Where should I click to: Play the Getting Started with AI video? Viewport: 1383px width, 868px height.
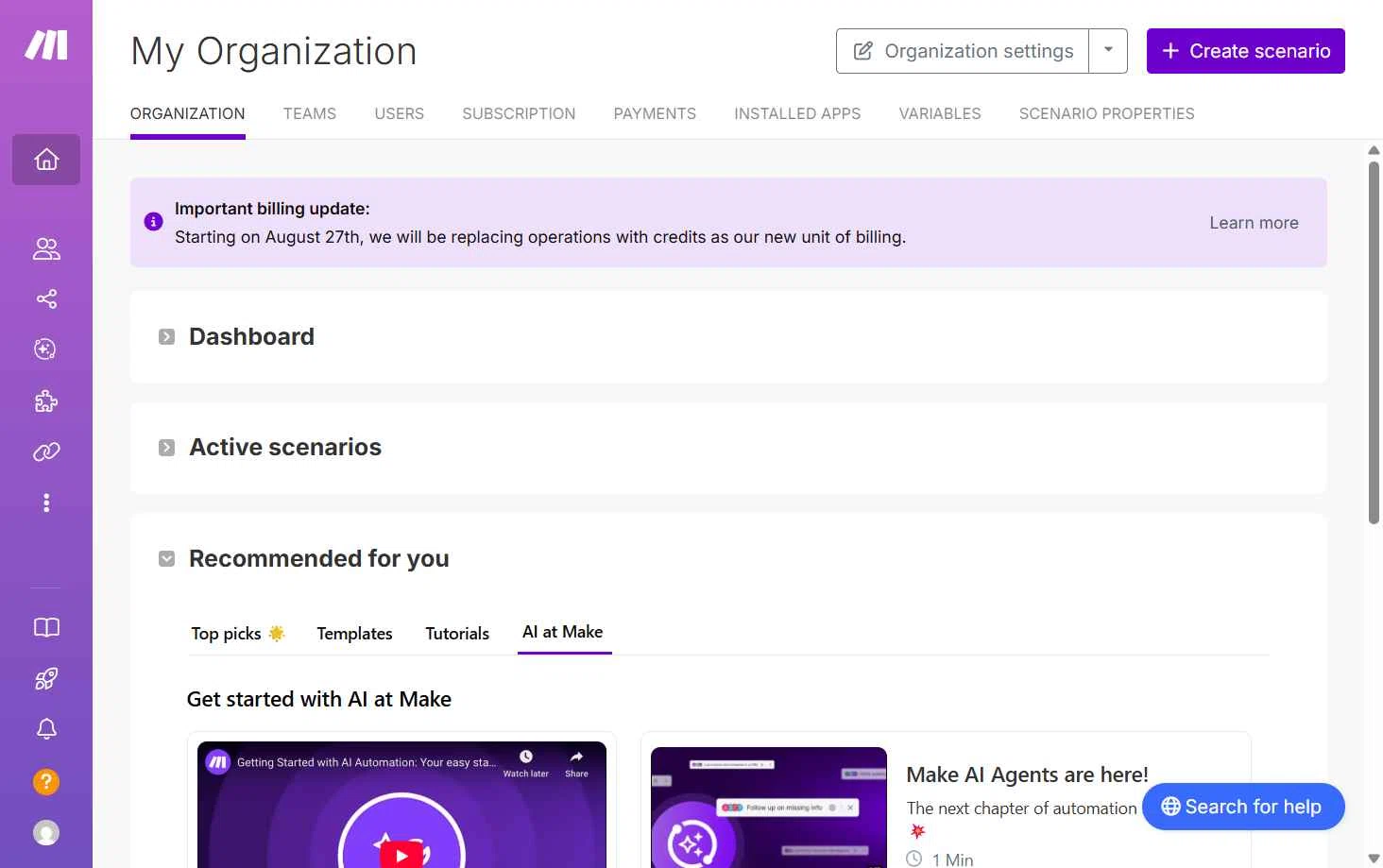(402, 854)
